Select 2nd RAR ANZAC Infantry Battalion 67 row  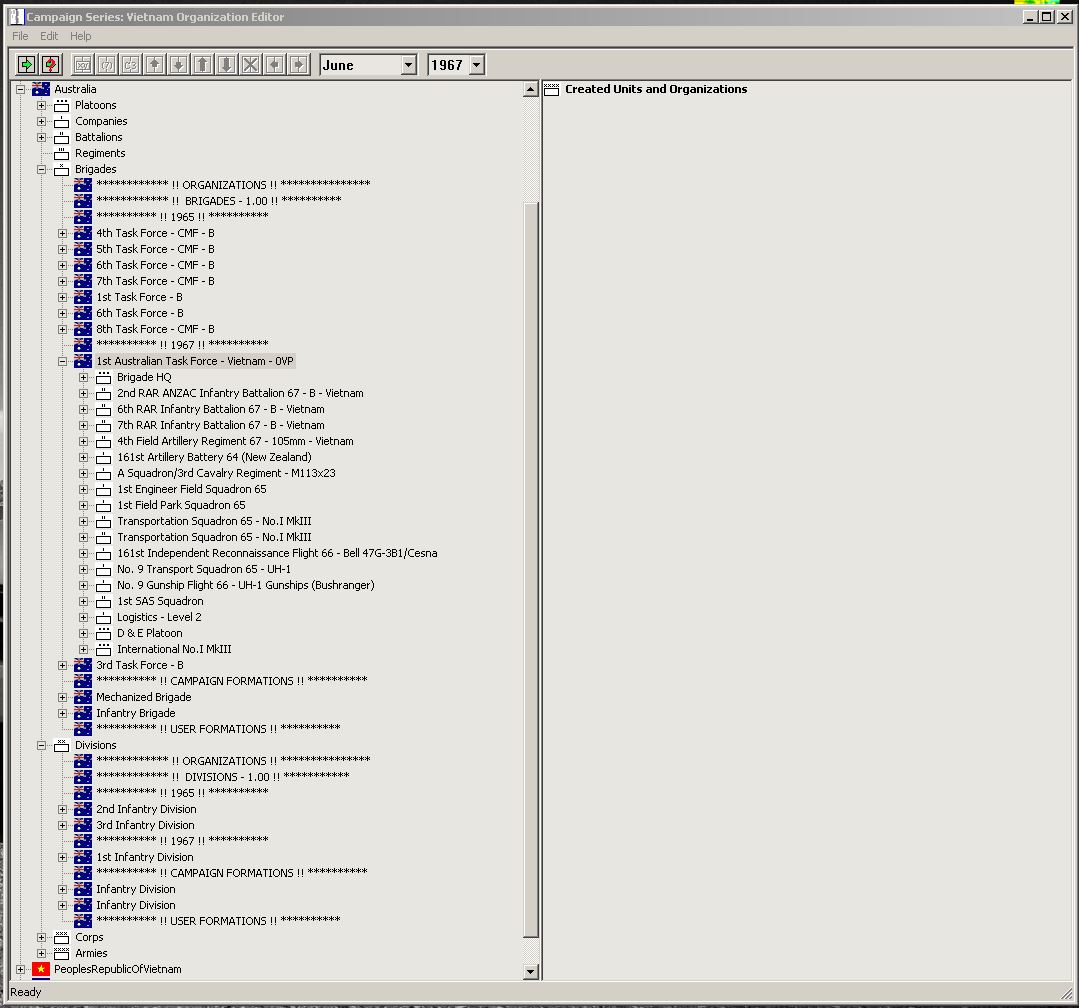240,393
